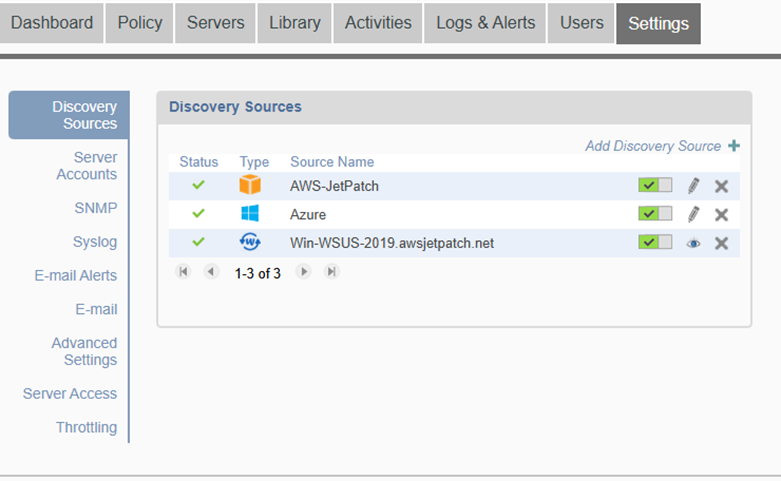Open the Dashboard tab
This screenshot has height=481, width=781.
pos(52,23)
